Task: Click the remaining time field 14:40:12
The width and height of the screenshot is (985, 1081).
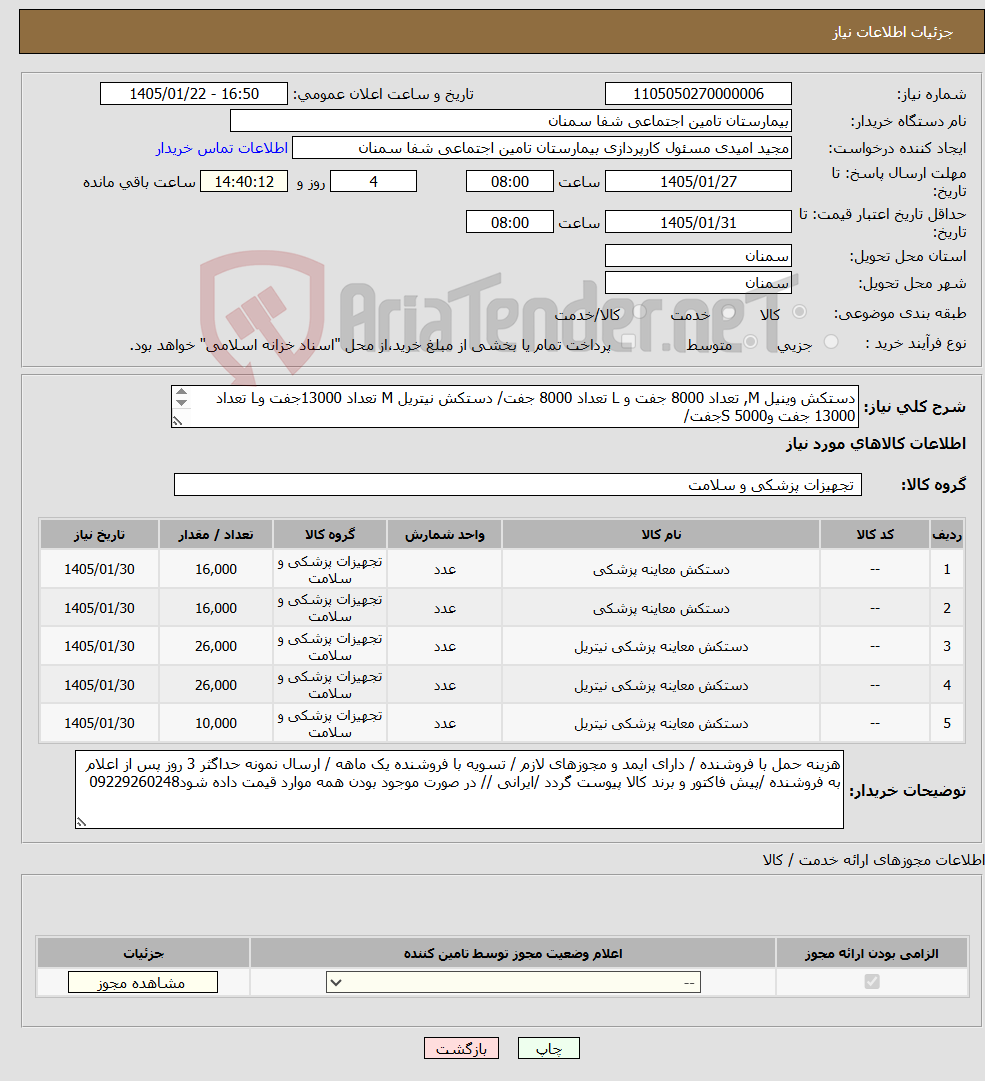Action: pyautogui.click(x=244, y=181)
